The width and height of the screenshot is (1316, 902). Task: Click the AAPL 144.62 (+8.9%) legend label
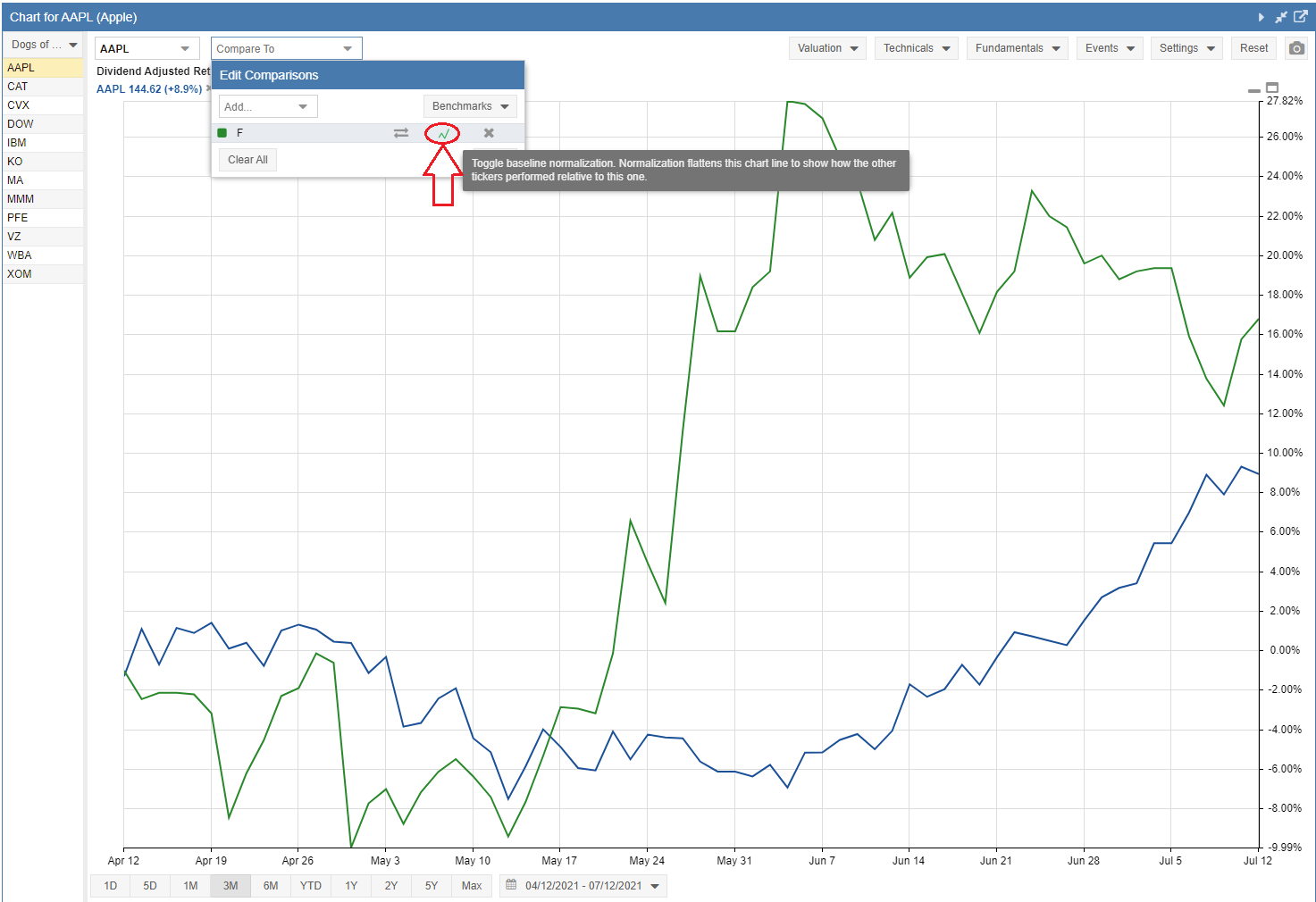pos(149,89)
